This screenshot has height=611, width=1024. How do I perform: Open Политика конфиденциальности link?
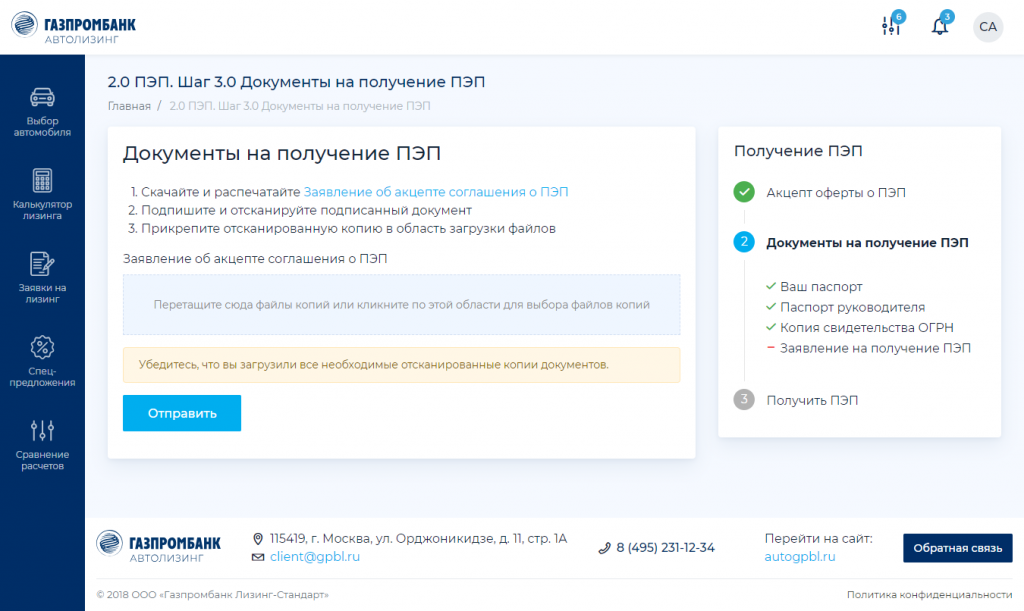tap(929, 595)
